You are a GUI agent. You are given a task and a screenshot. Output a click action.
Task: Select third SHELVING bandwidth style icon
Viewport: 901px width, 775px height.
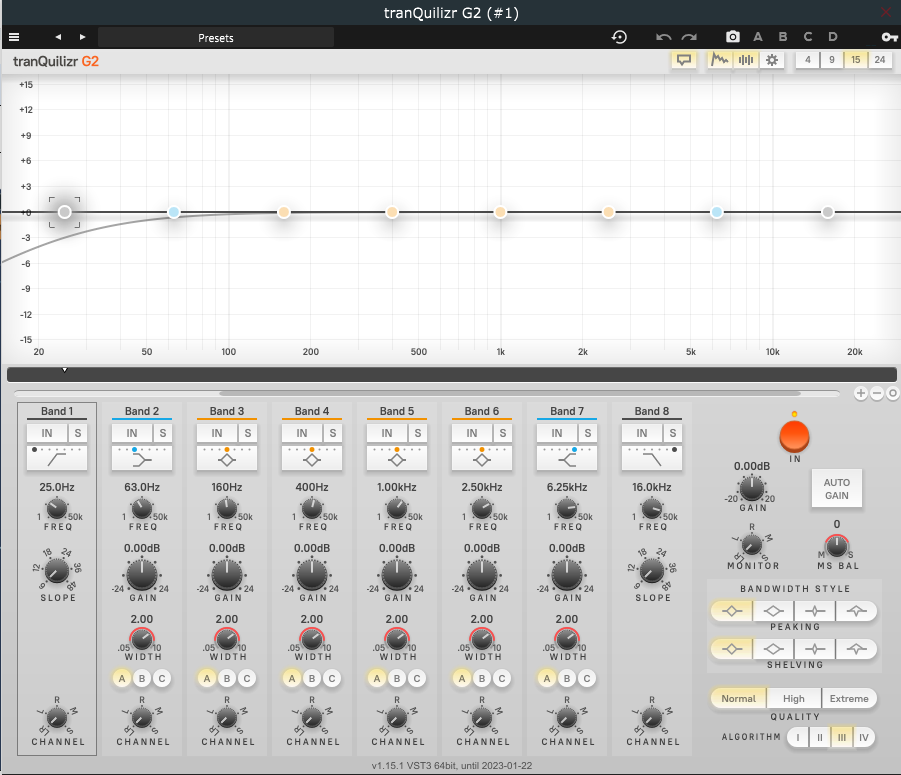tap(815, 649)
